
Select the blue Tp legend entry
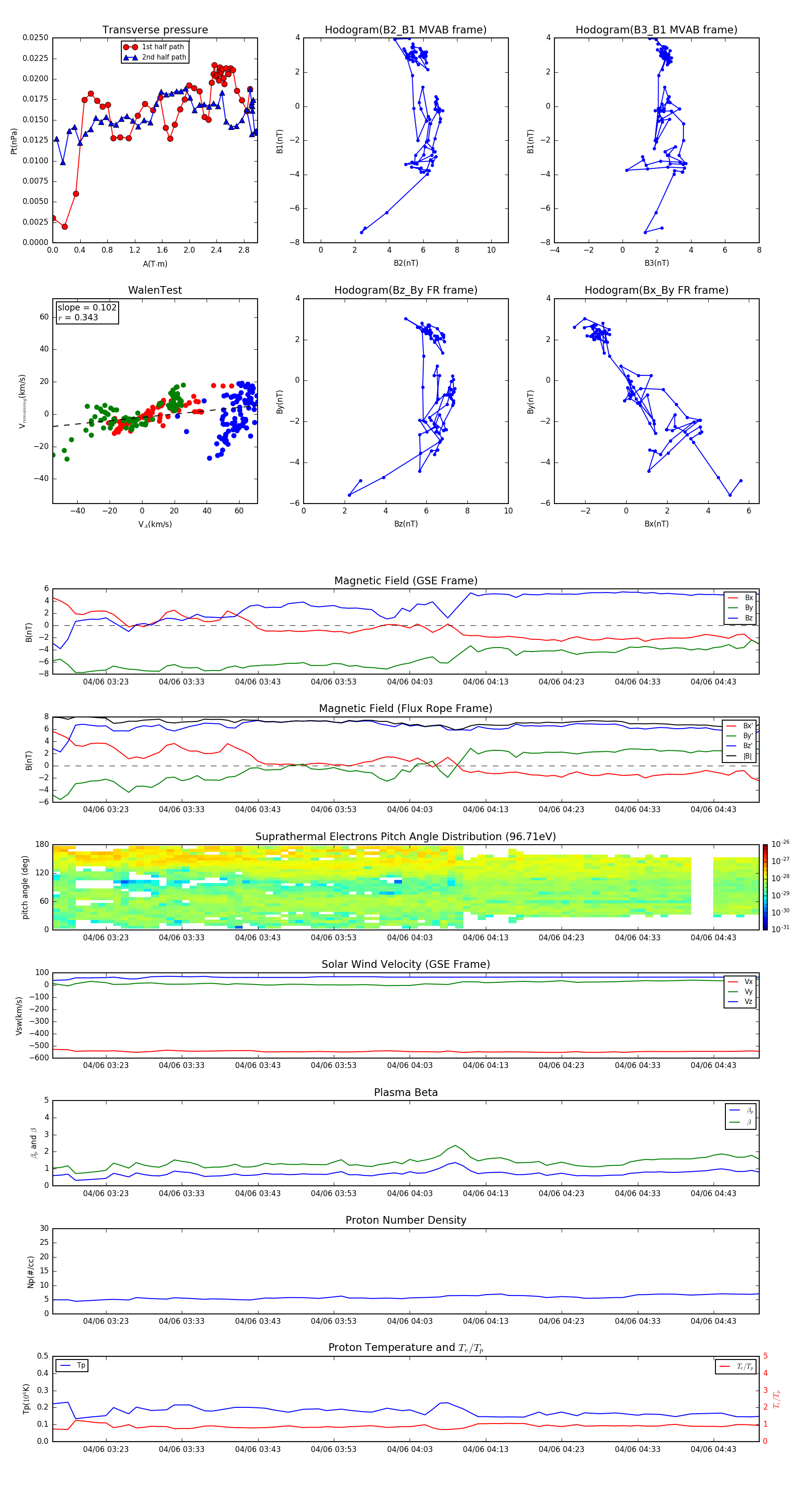(72, 1365)
